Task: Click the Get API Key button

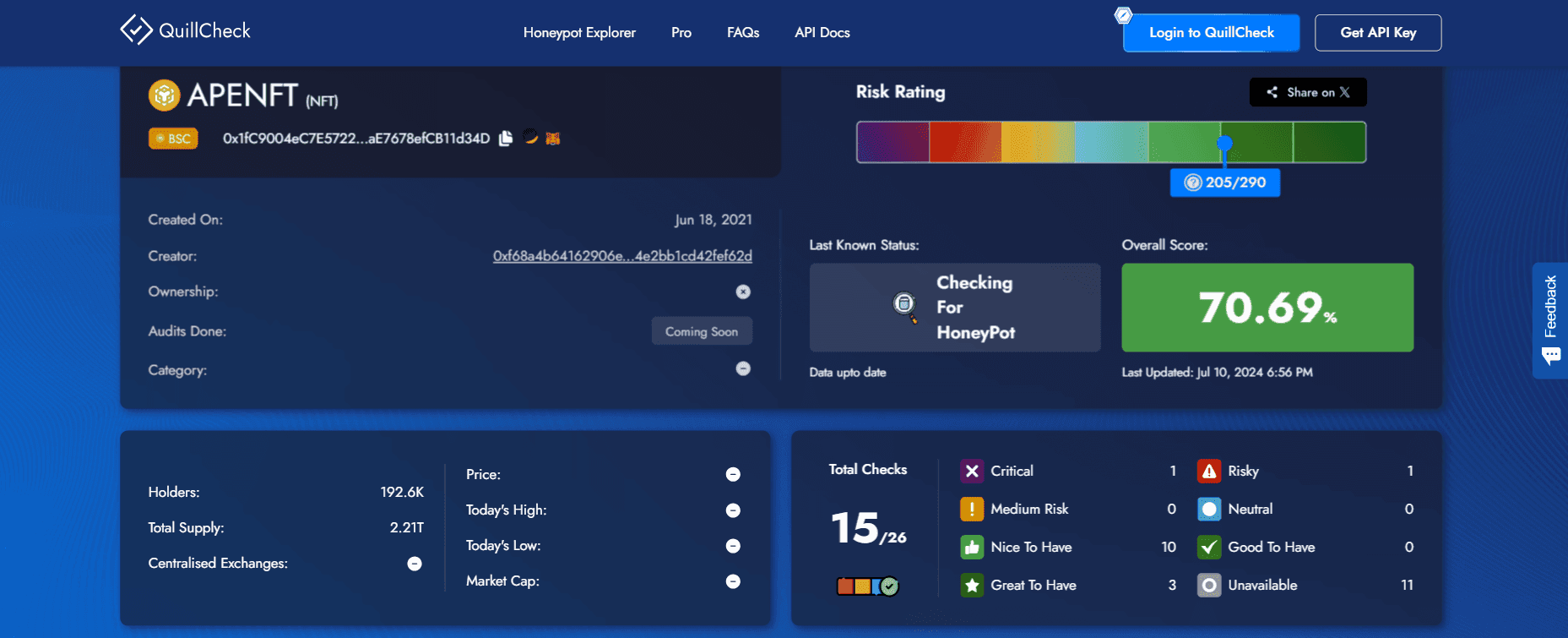Action: coord(1378,33)
